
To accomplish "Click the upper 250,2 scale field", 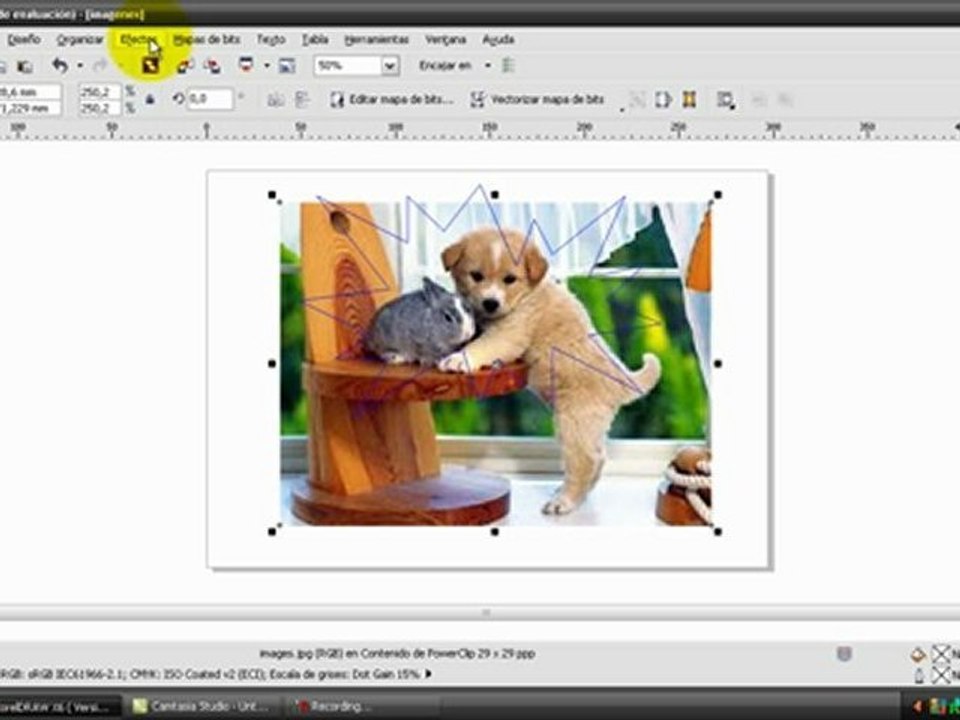I will point(101,92).
